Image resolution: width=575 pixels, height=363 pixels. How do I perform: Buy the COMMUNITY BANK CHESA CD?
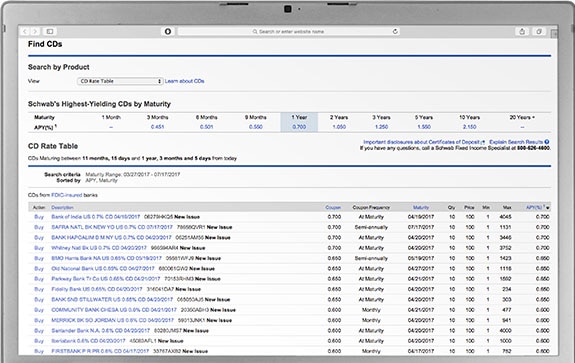pos(39,310)
